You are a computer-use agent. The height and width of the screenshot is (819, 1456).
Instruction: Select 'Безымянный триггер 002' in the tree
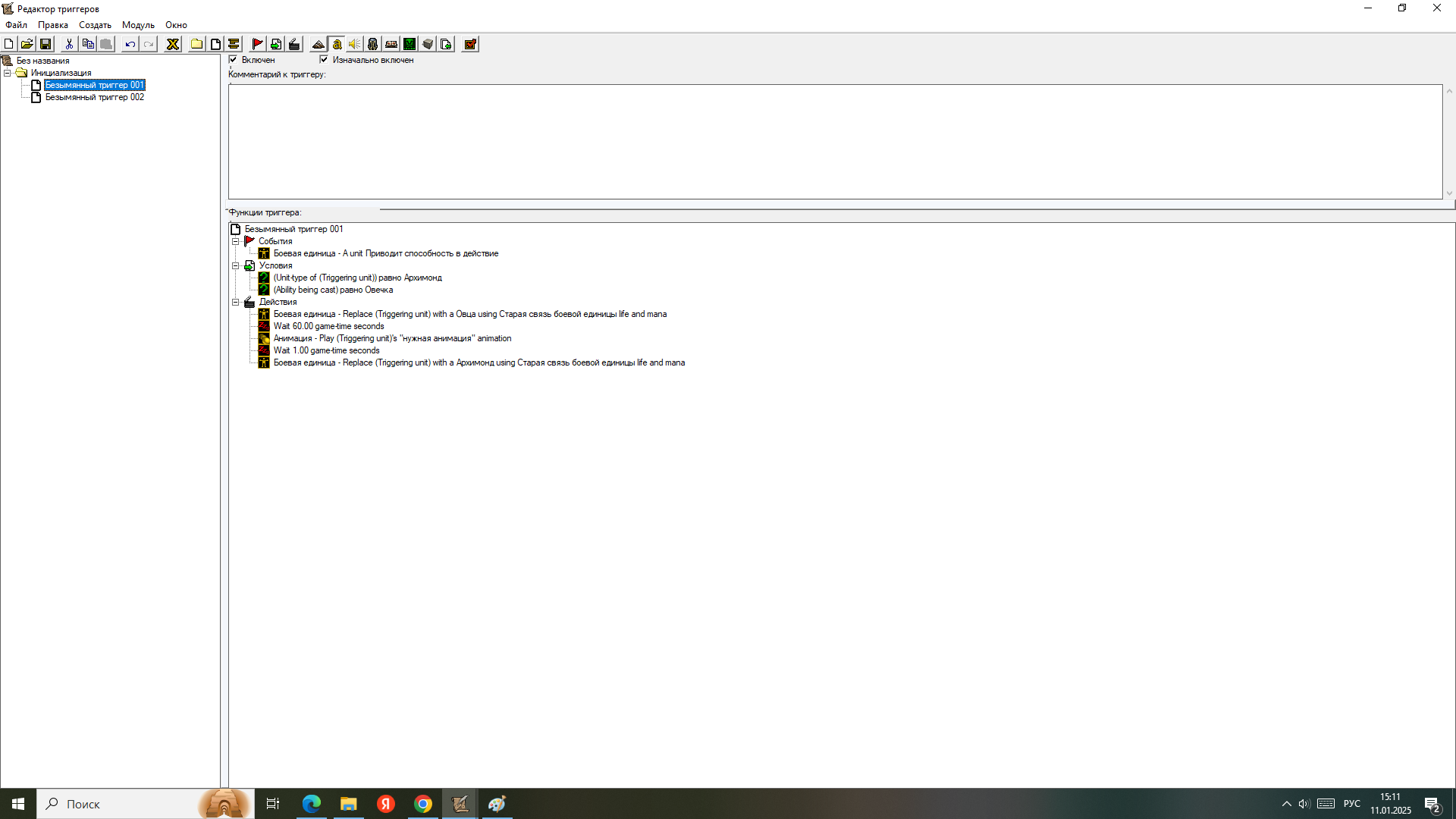pyautogui.click(x=94, y=97)
